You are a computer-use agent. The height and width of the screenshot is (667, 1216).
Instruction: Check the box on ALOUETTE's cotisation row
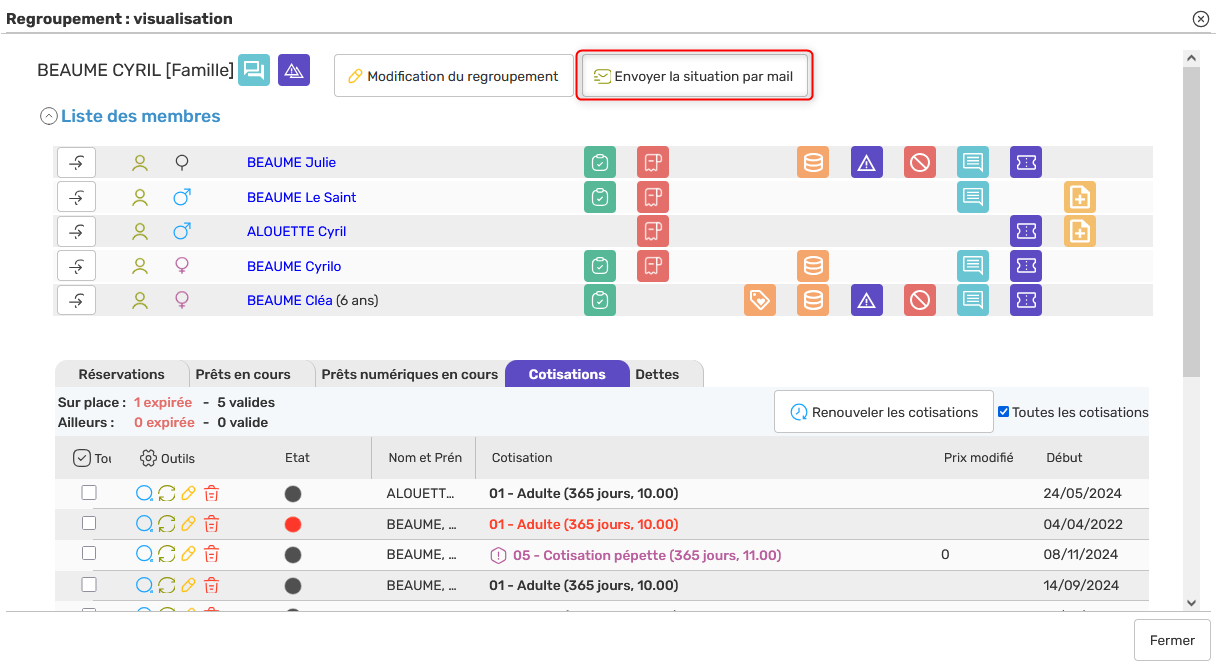[88, 492]
